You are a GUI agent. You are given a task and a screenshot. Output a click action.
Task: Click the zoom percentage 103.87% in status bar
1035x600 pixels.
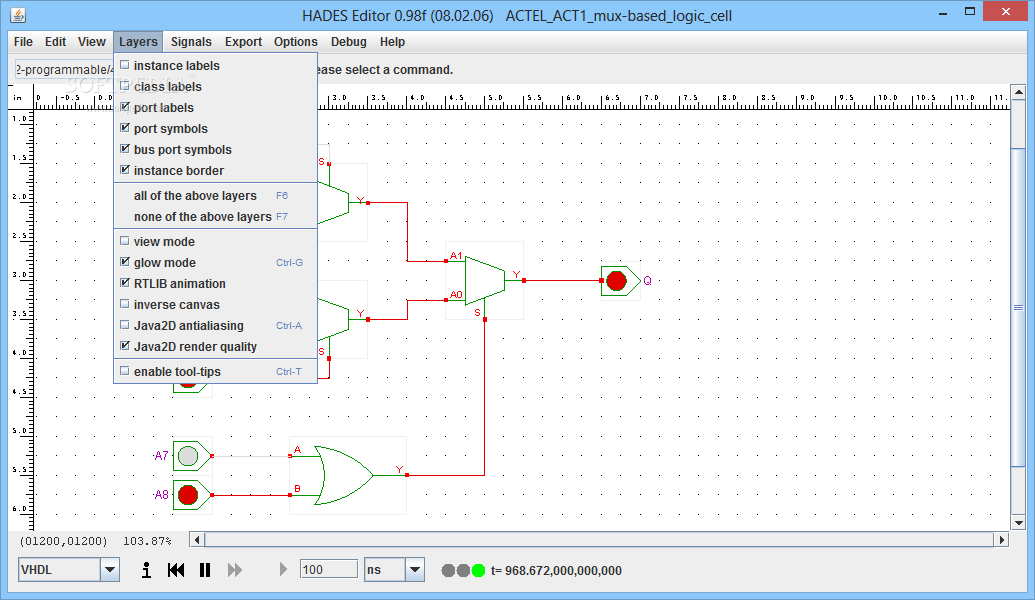pyautogui.click(x=147, y=541)
